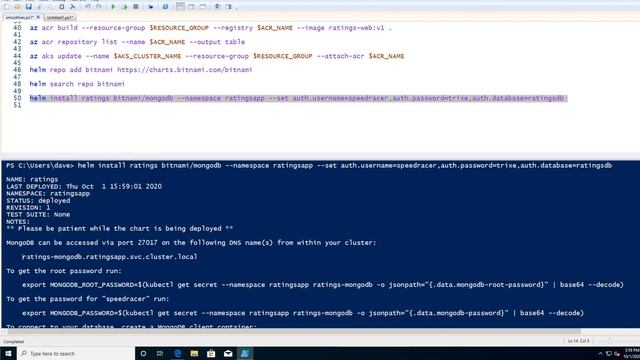Show script pane on the right
Viewport: 640px width, 360px height.
(x=191, y=7)
